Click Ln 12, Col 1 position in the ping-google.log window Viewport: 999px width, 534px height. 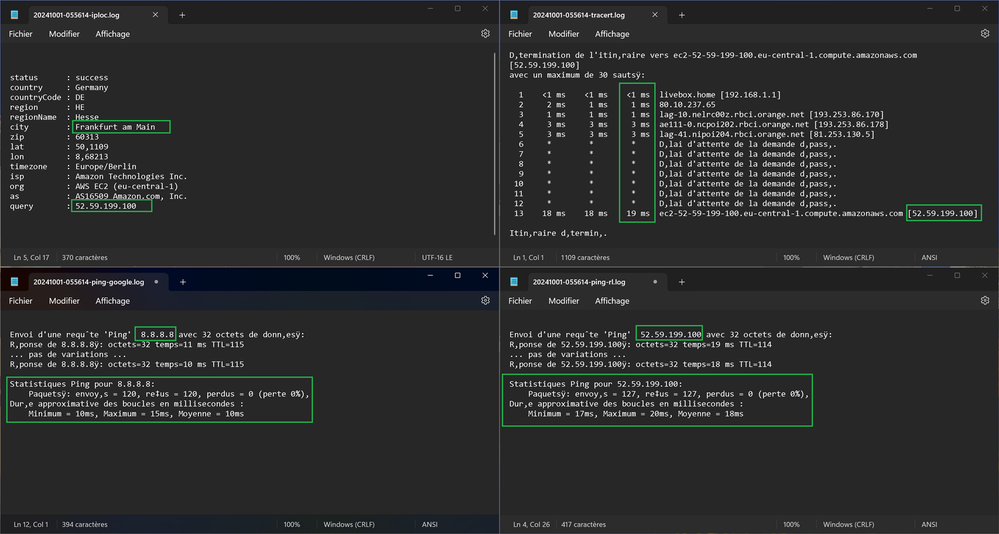tap(32, 524)
